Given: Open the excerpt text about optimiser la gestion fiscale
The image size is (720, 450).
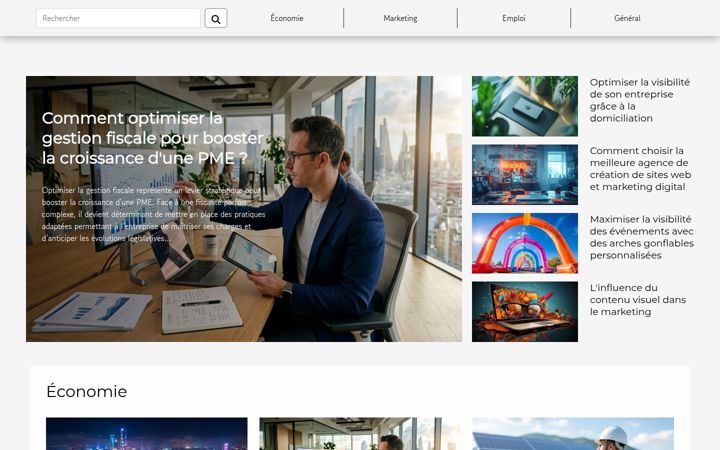Looking at the screenshot, I should click(153, 214).
